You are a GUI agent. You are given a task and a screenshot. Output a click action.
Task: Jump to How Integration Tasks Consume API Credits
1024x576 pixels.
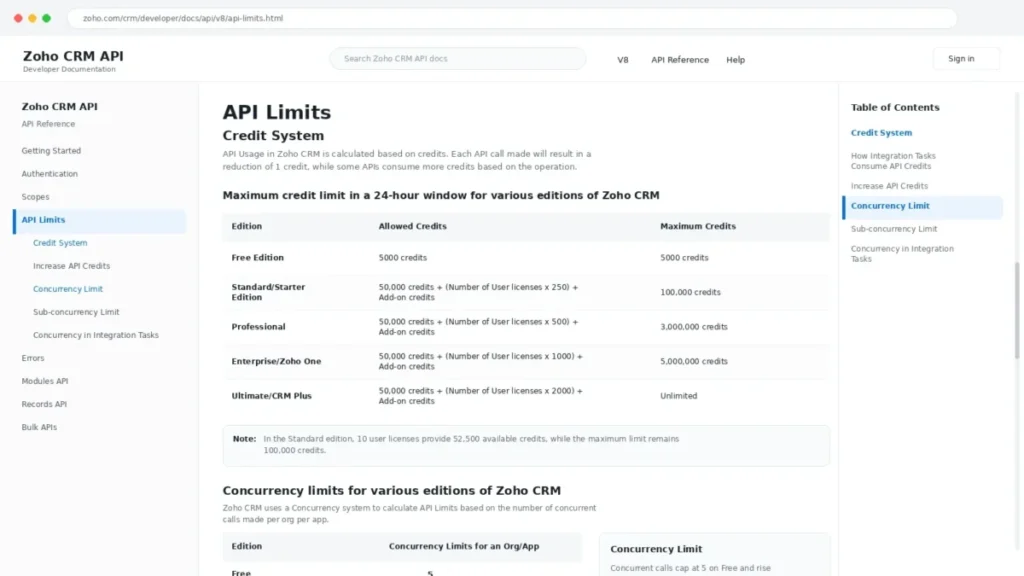(x=893, y=161)
